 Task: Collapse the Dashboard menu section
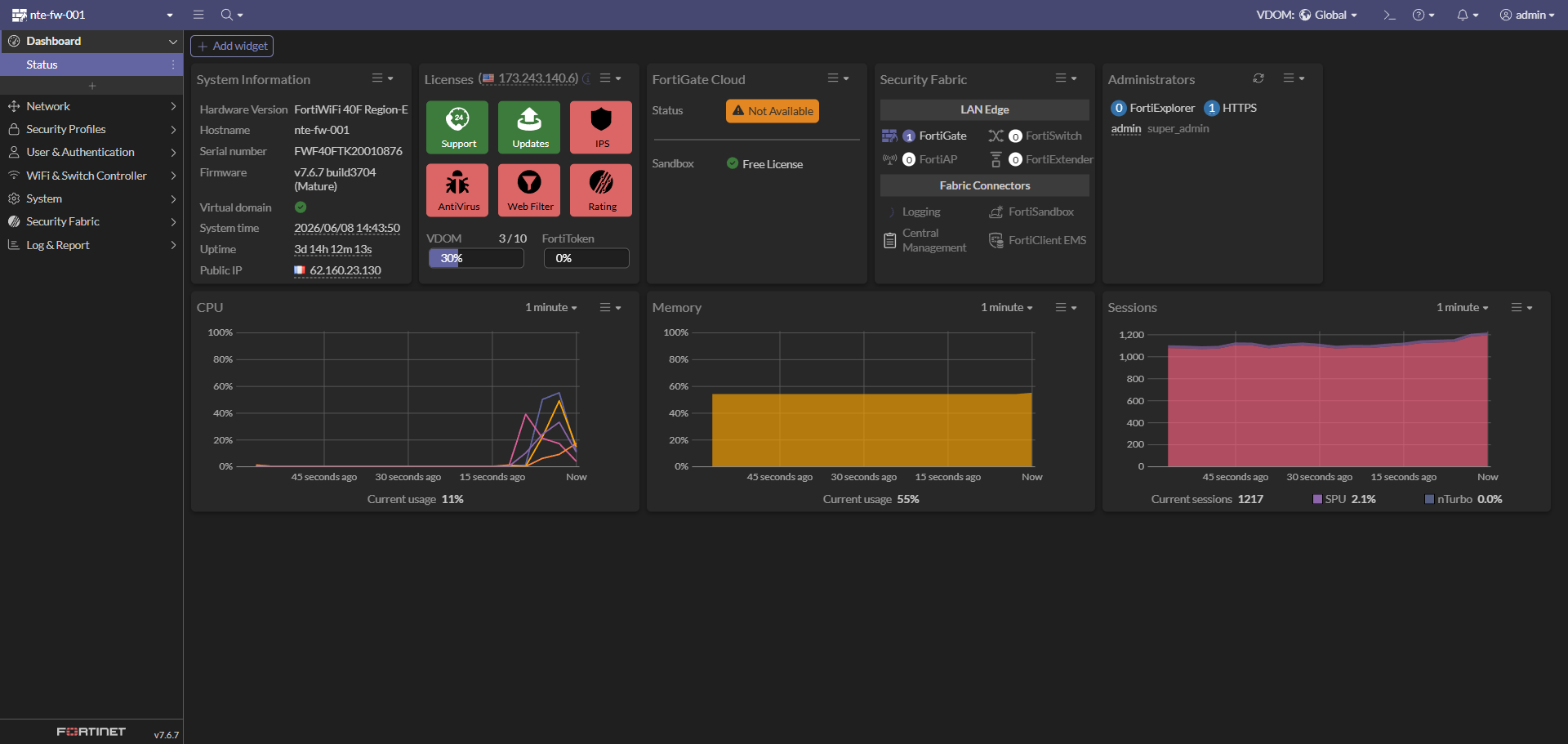tap(91, 41)
